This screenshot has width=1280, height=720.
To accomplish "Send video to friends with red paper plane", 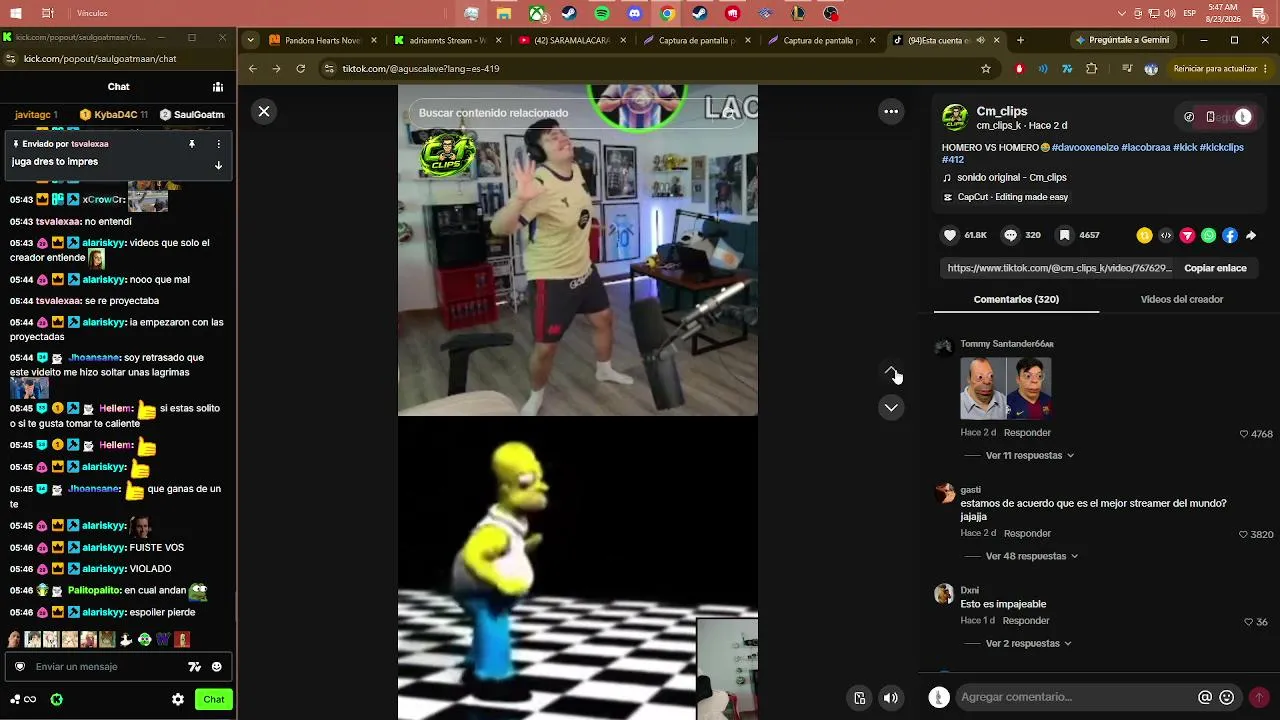I will click(x=1187, y=236).
